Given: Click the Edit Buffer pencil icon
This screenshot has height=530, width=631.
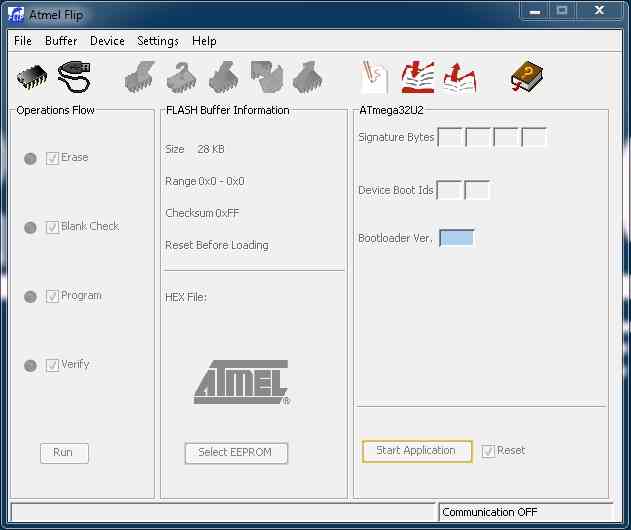Looking at the screenshot, I should pos(374,76).
